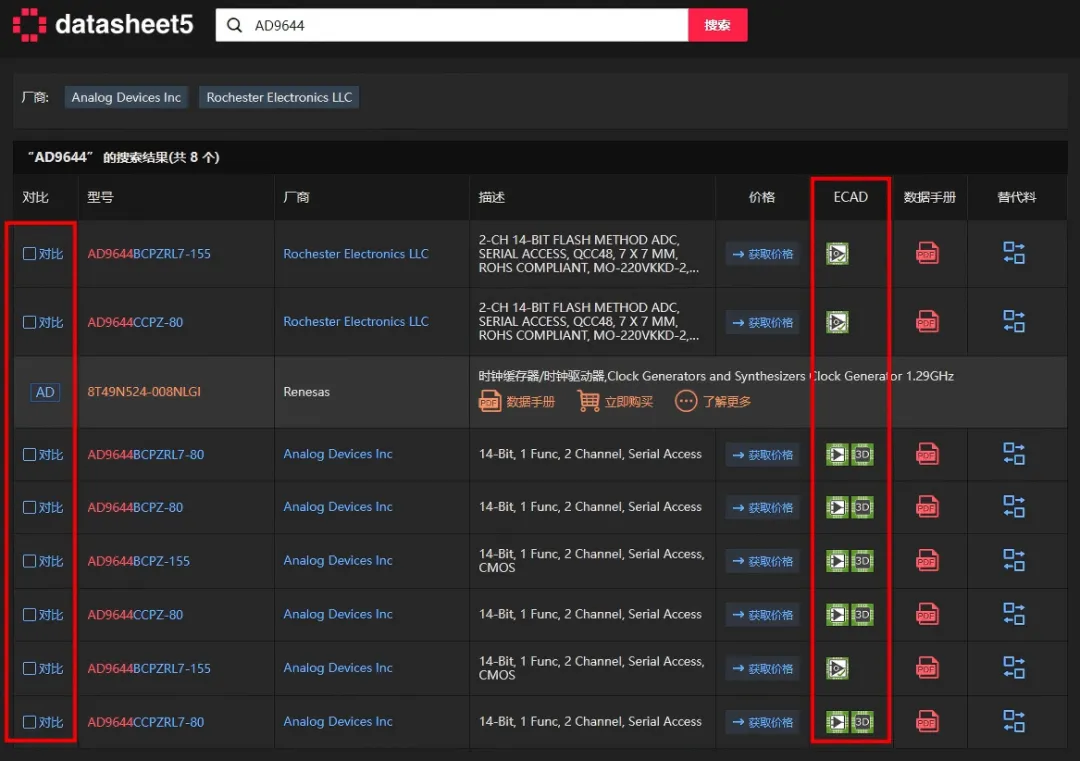Show alternatives icon for AD9644BCPZ-80
This screenshot has width=1080, height=761.
(1014, 507)
